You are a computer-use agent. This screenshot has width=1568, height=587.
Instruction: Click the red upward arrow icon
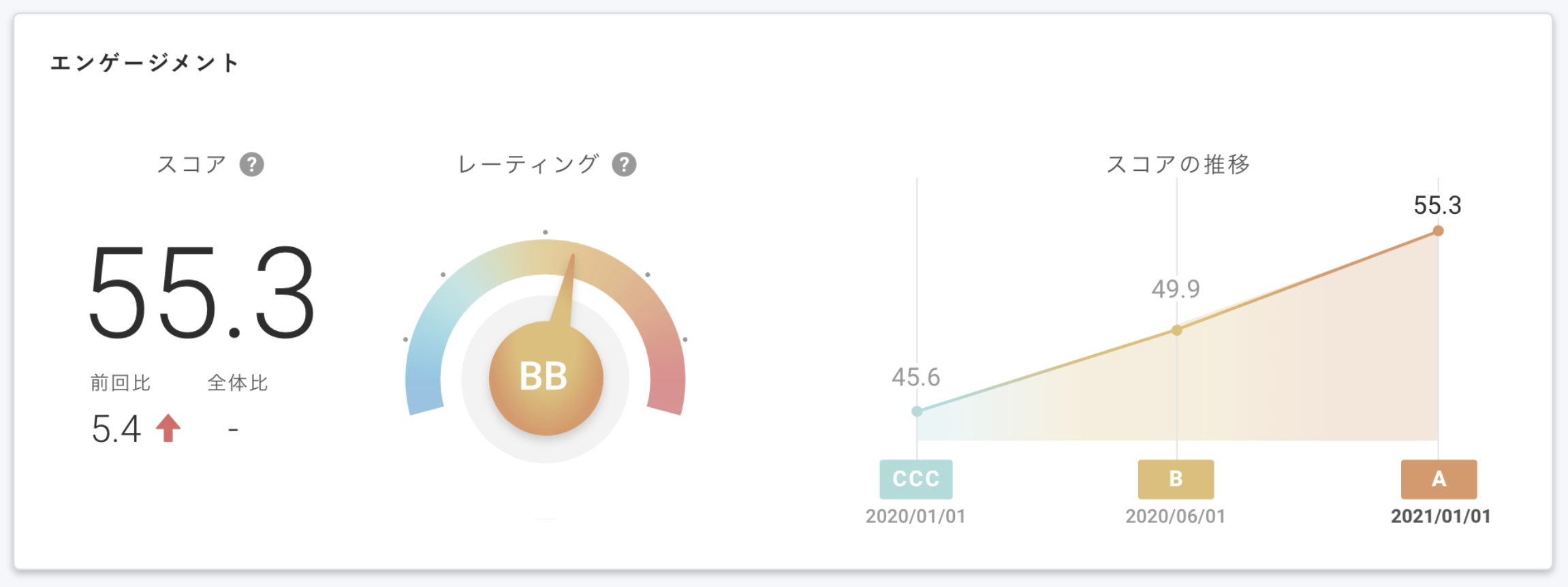click(168, 428)
